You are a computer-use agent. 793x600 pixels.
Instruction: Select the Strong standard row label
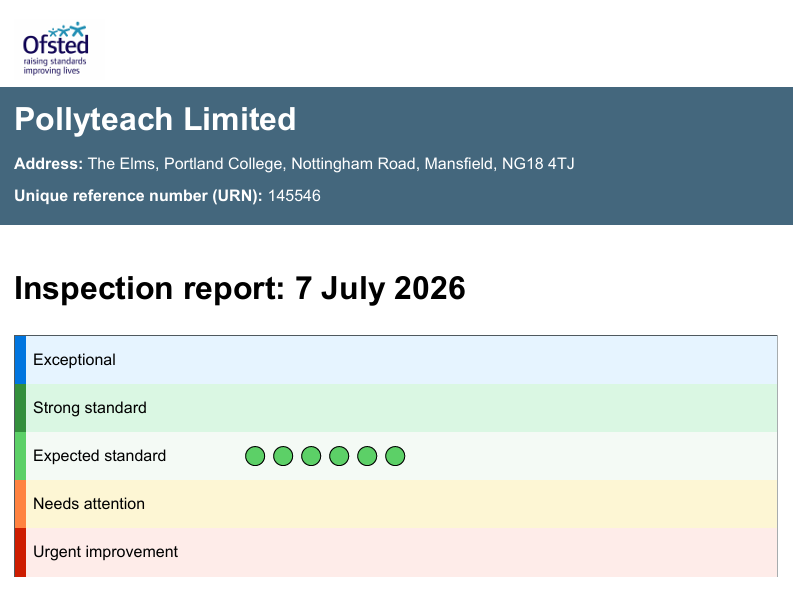coord(90,408)
